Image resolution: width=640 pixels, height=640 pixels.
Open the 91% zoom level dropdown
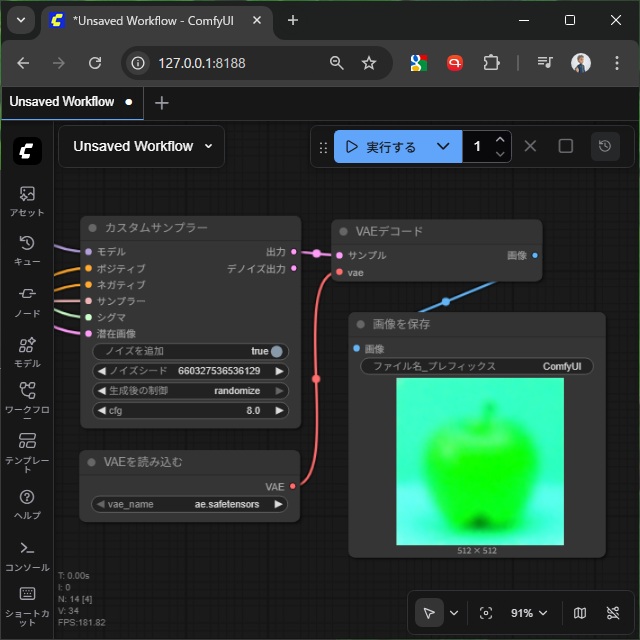(x=529, y=613)
